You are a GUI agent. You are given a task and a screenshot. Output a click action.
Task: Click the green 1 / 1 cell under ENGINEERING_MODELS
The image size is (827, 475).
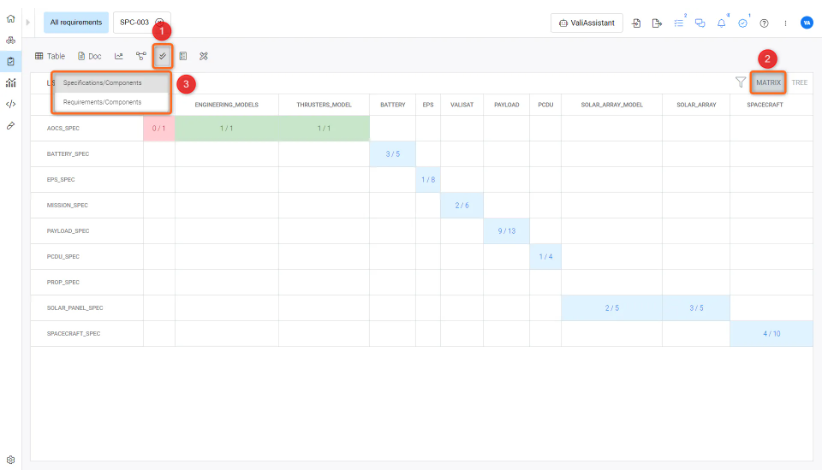(x=226, y=128)
